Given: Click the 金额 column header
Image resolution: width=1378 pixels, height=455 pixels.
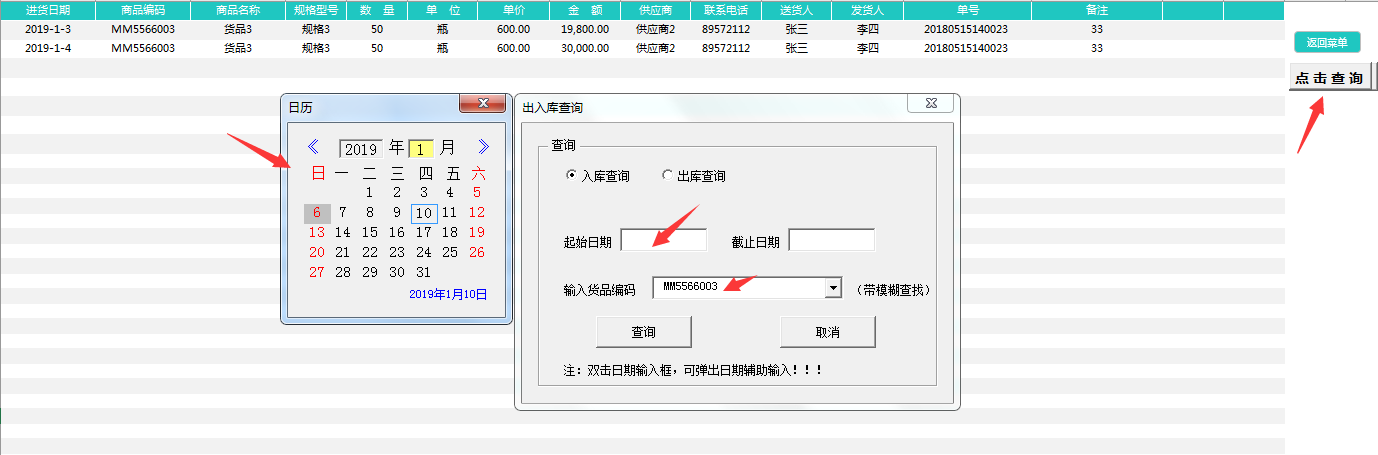Looking at the screenshot, I should coord(585,10).
